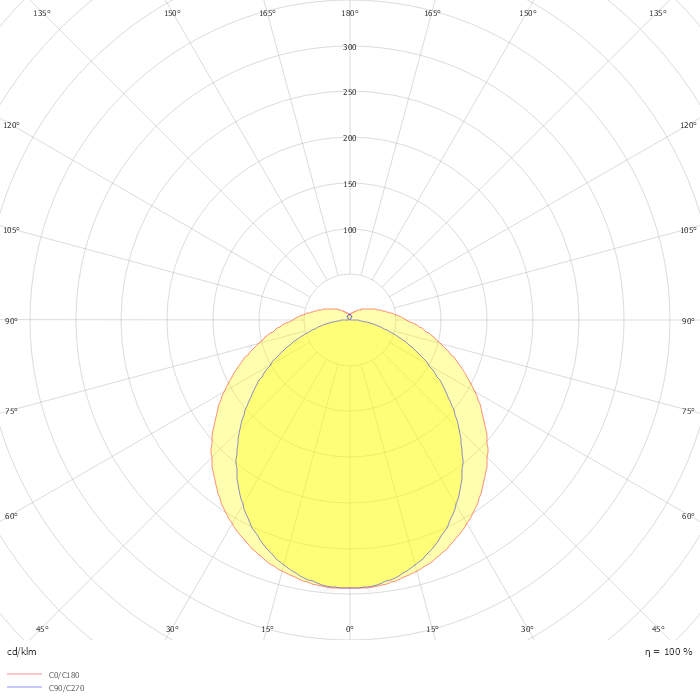Click the bottom-right 30° label
Screen dimensions: 700x700
click(x=527, y=629)
